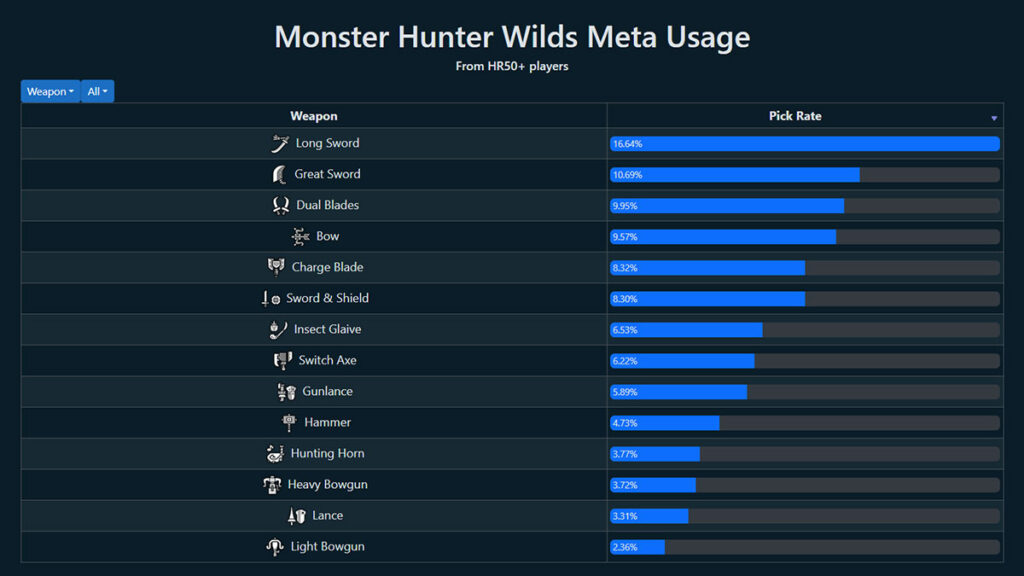Click the Long Sword weapon icon

[x=280, y=144]
